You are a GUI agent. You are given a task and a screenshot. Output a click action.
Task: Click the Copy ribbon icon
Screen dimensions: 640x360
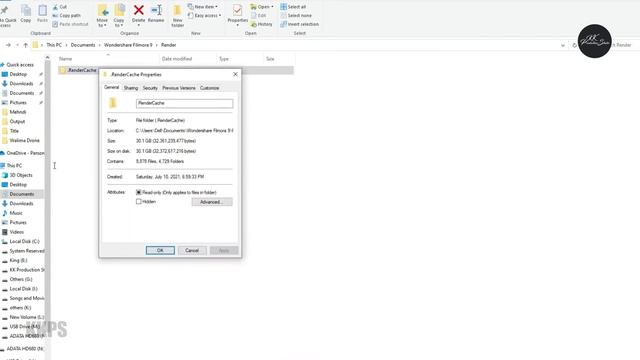26,13
